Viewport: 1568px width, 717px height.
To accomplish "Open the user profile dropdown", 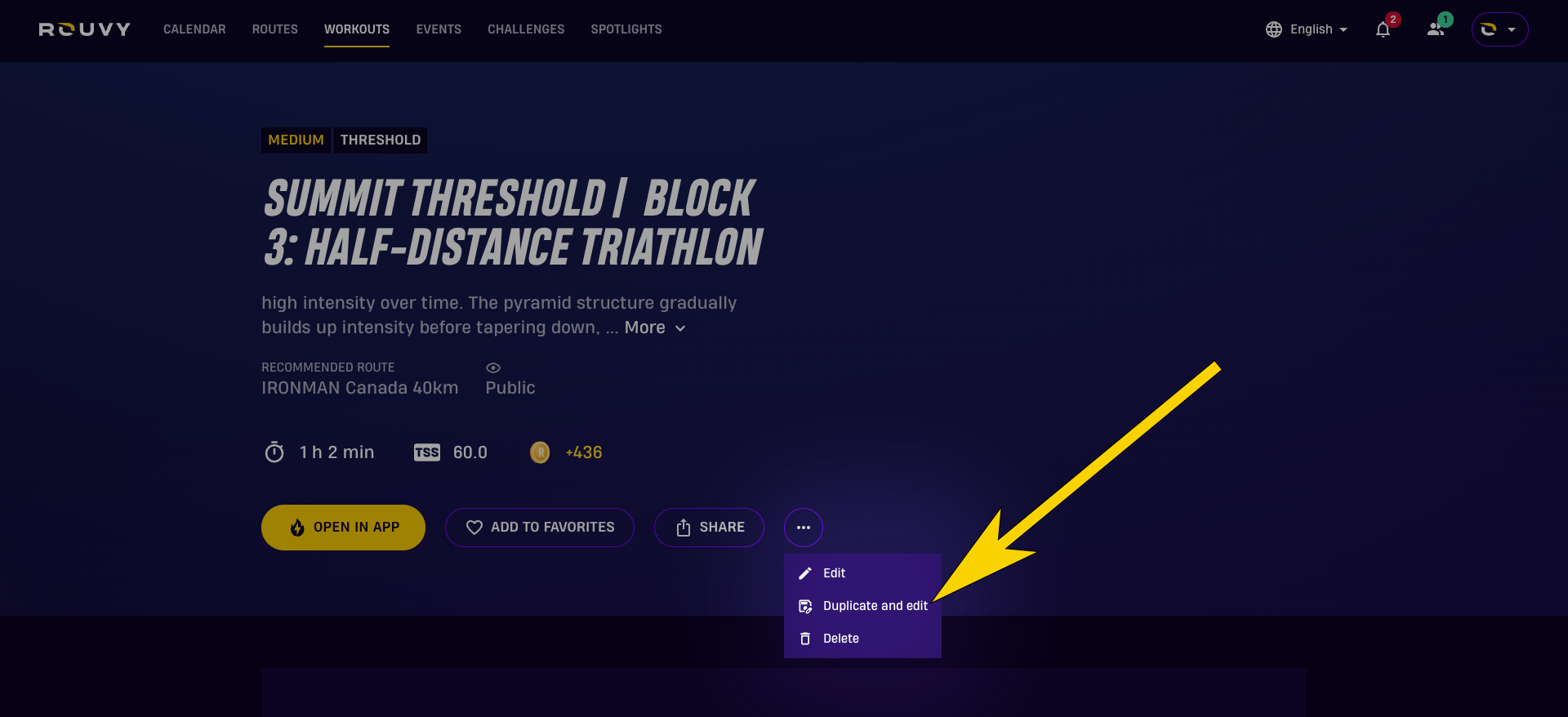I will pyautogui.click(x=1499, y=29).
